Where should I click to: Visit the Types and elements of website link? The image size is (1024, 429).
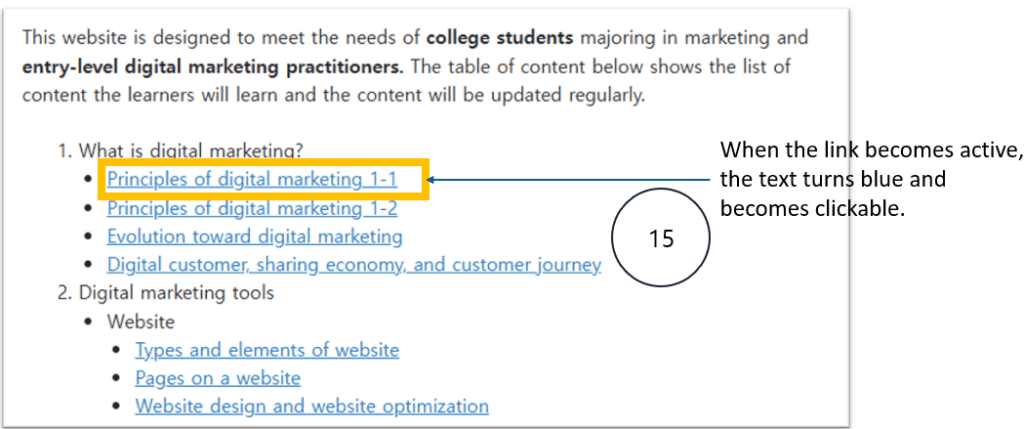[267, 350]
